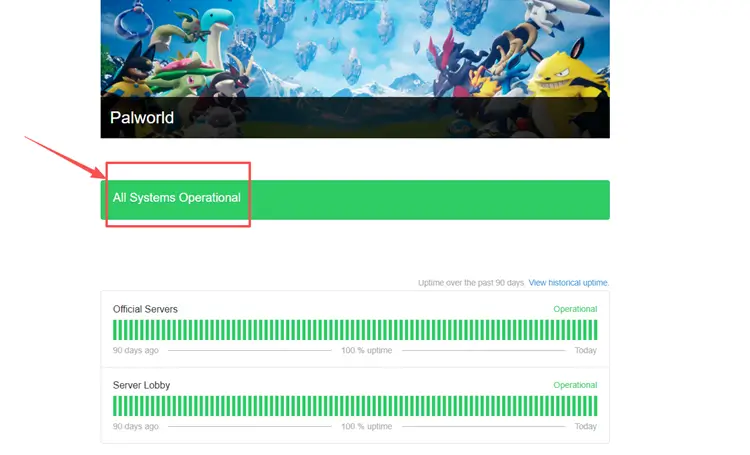Click '100 % uptime' under Official Servers
Viewport: 750px width, 455px height.
[x=366, y=350]
